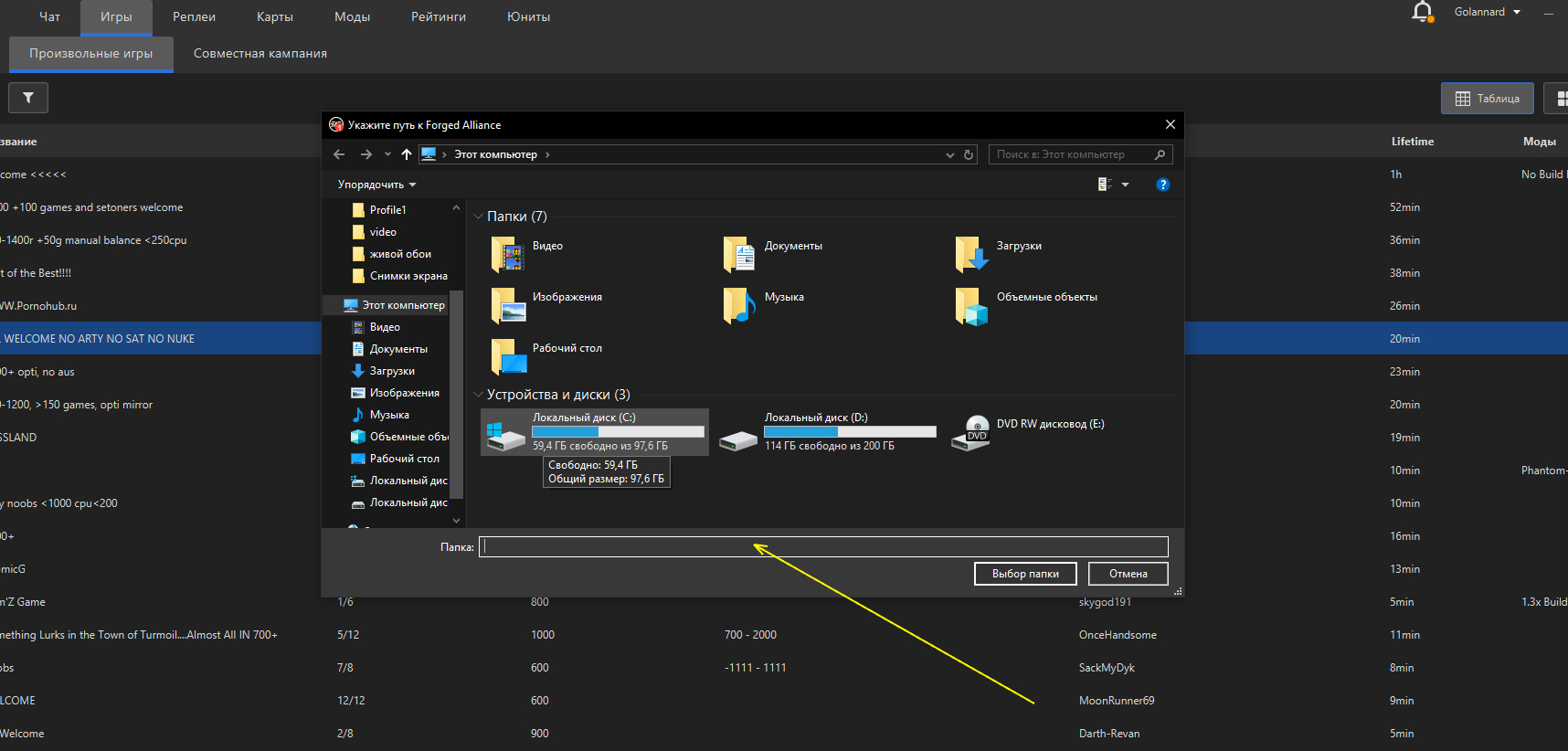Select Документы in the navigation tree
The width and height of the screenshot is (1568, 751).
click(398, 349)
